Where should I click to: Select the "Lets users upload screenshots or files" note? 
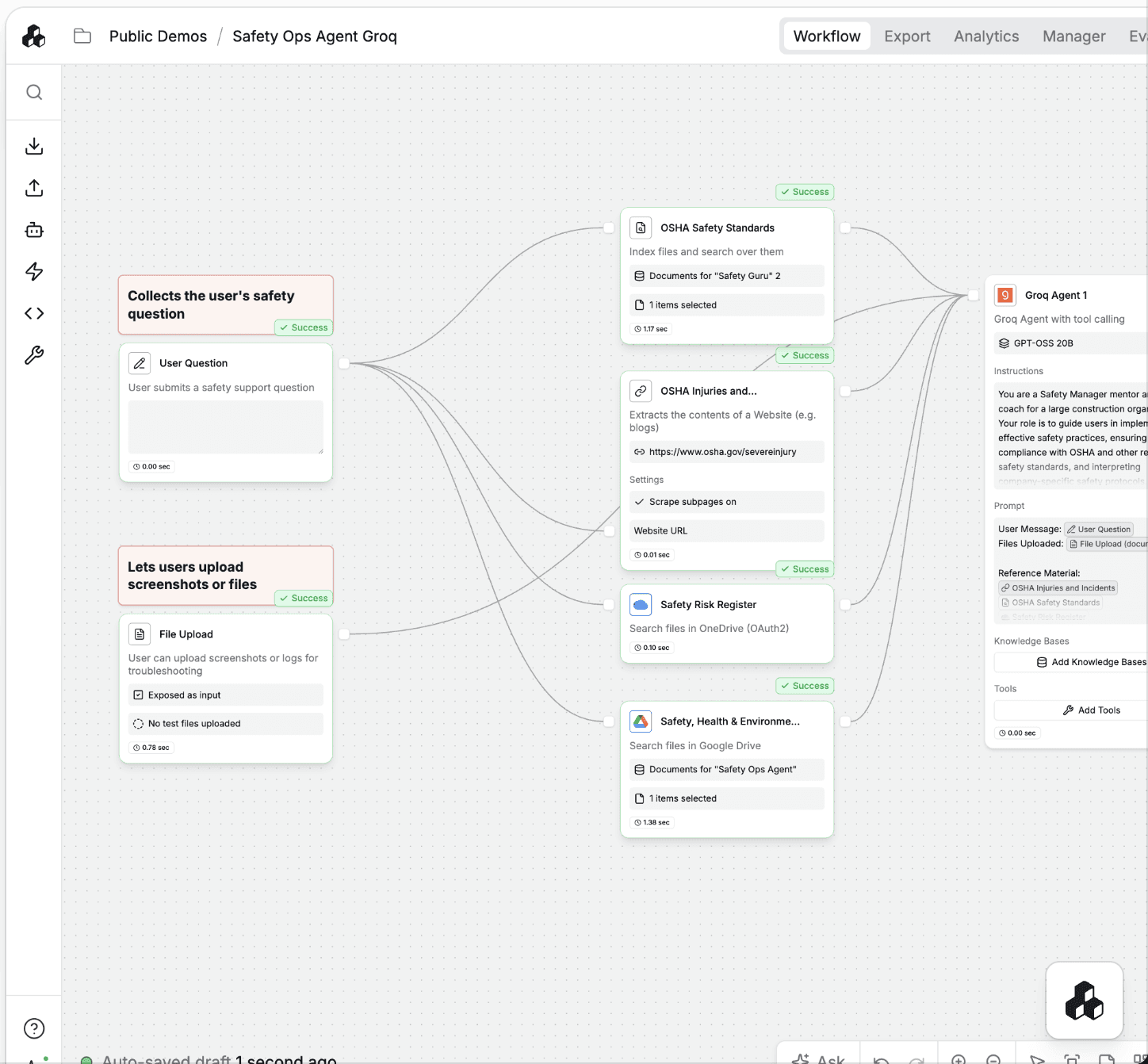pos(226,576)
